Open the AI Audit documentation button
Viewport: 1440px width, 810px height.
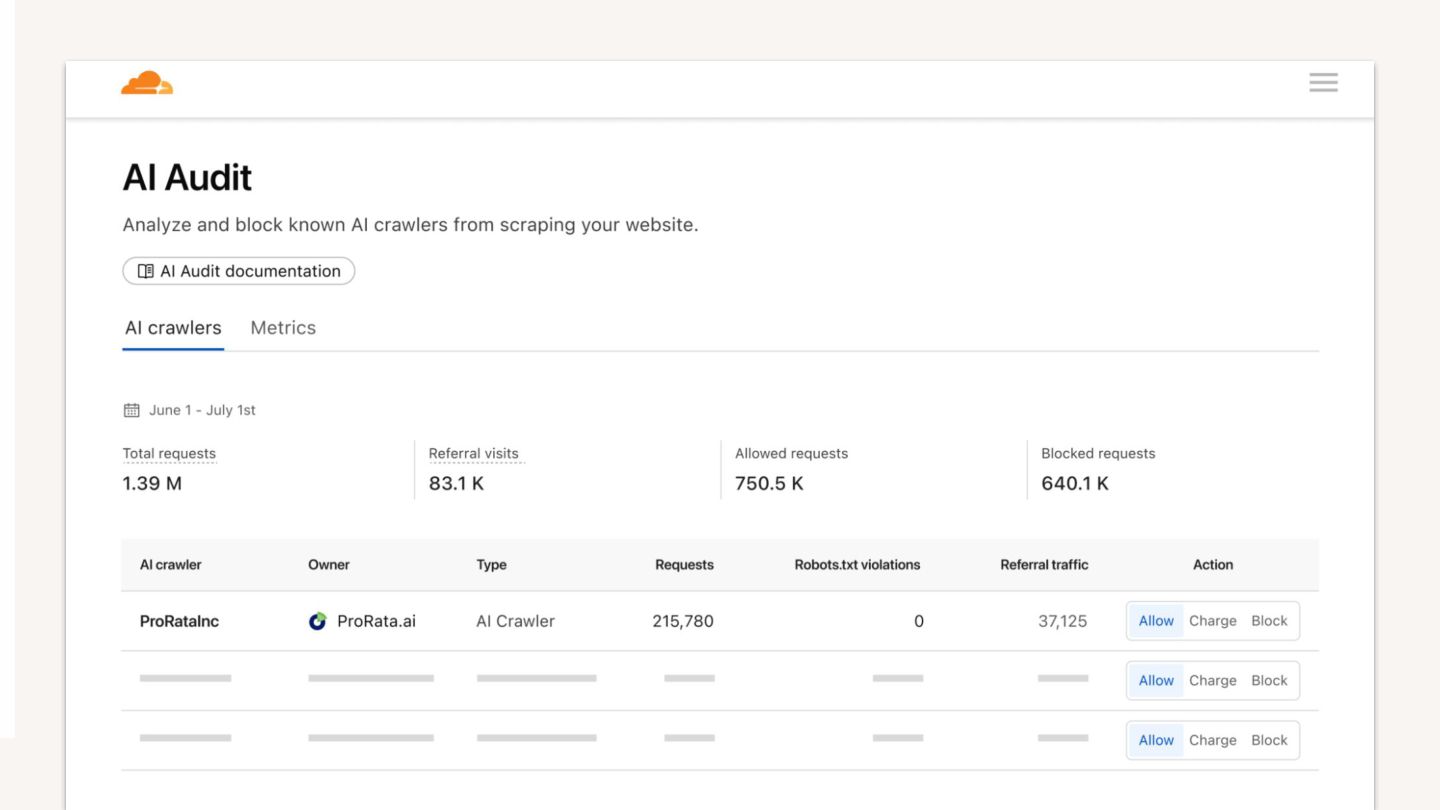coord(239,271)
